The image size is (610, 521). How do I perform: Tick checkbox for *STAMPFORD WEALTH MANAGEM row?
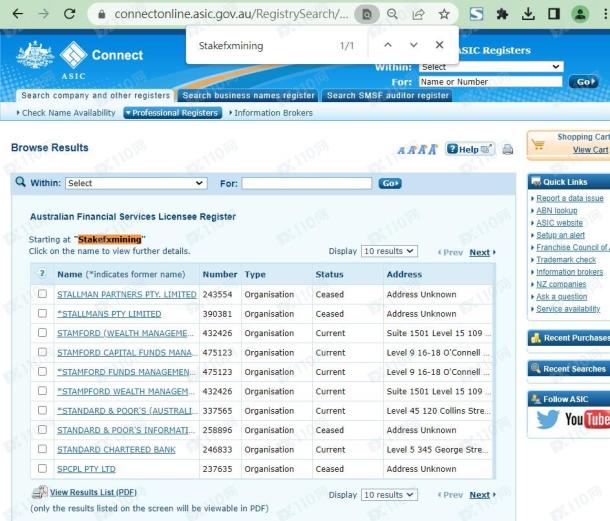point(42,391)
